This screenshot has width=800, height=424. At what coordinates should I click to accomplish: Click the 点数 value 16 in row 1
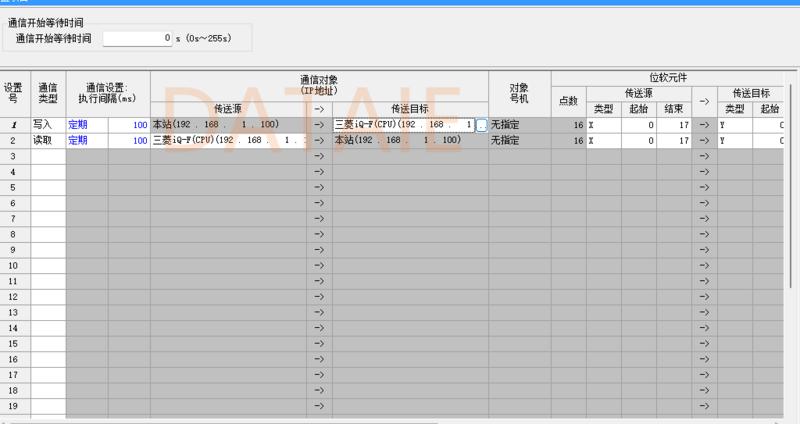tap(569, 125)
